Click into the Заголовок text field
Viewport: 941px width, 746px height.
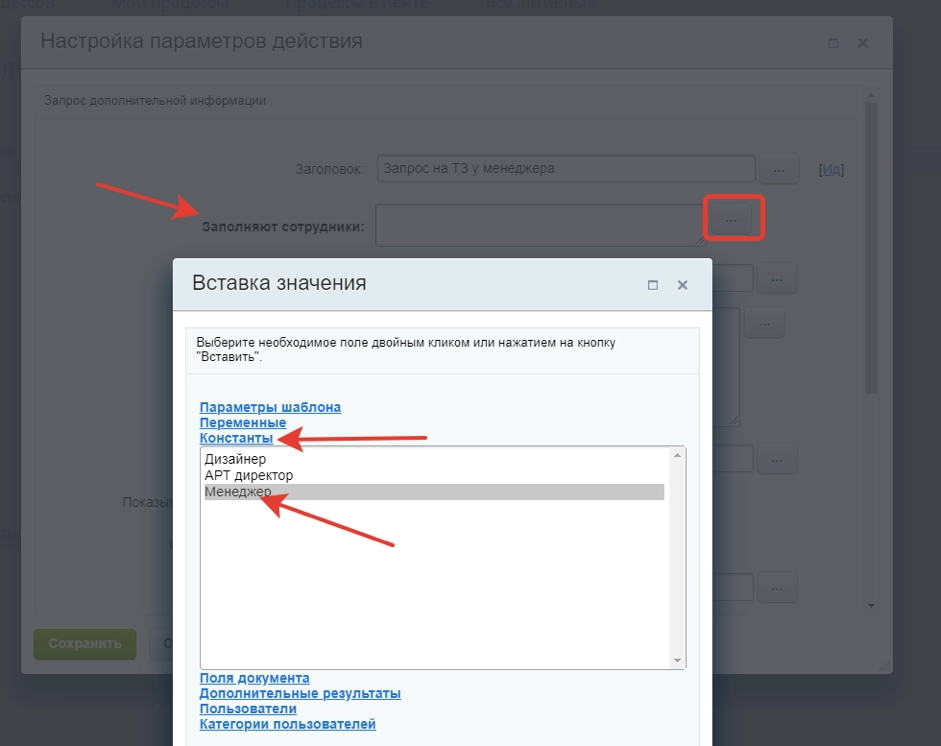[x=565, y=169]
